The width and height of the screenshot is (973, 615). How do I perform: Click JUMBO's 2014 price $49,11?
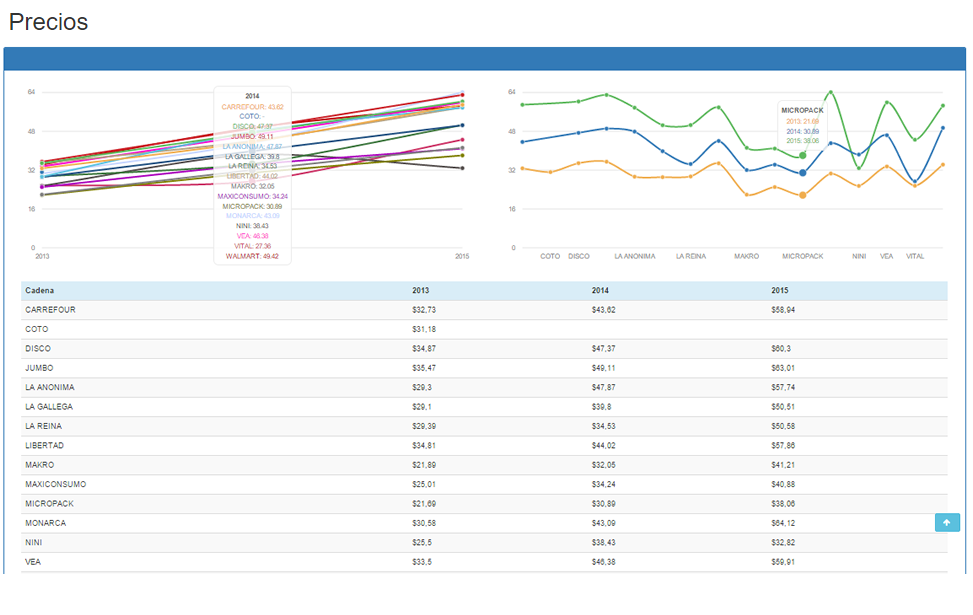[x=604, y=368]
